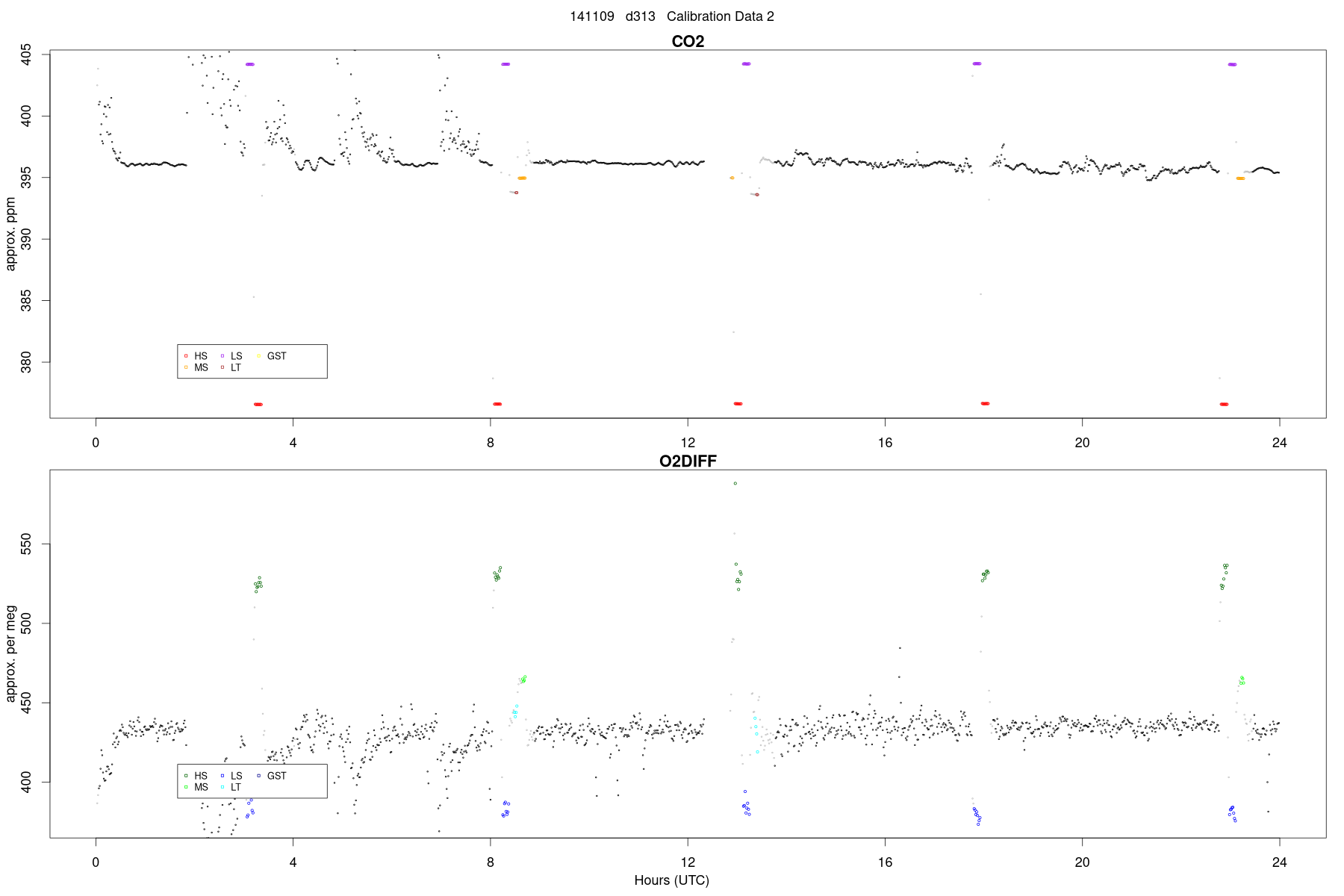Pick the LT label in the O2DIFF legend
Viewport: 1344px width, 896px height.
click(x=235, y=787)
